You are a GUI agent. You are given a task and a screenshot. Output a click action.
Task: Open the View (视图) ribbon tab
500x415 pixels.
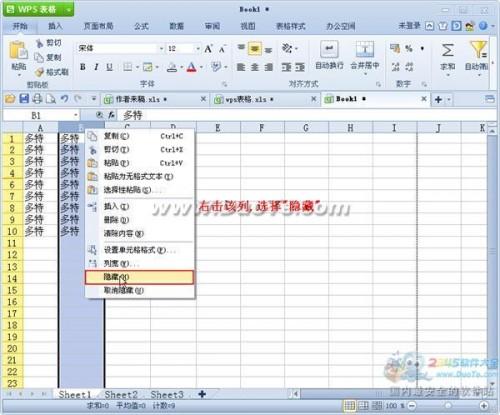pos(248,26)
